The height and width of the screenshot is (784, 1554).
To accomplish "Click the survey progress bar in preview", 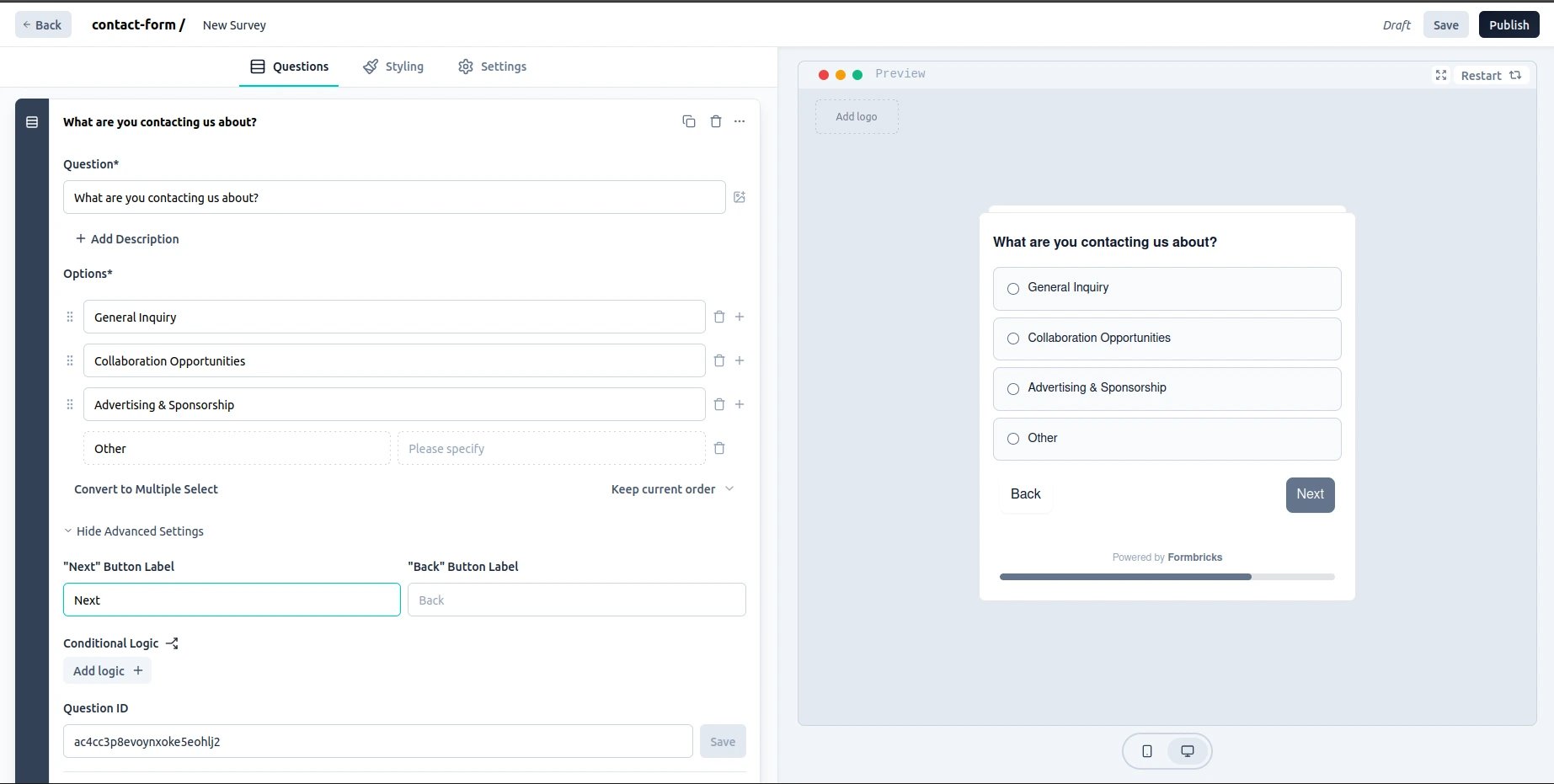I will [x=1167, y=577].
